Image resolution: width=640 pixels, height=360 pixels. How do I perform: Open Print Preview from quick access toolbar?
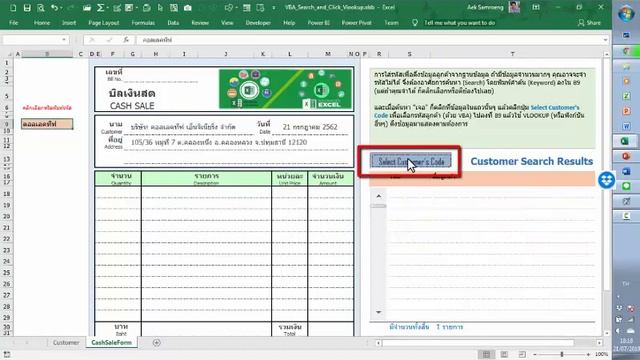(x=40, y=7)
